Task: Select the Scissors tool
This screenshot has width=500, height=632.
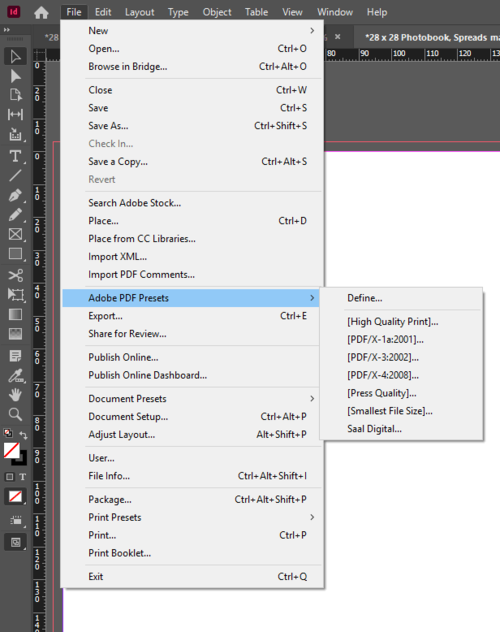Action: pos(15,275)
